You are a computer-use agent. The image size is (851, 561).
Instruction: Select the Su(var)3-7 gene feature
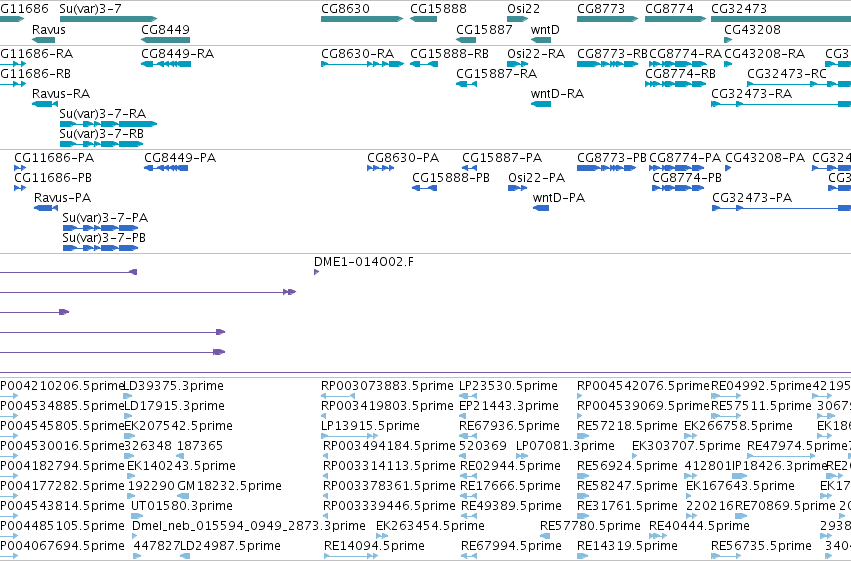(108, 19)
